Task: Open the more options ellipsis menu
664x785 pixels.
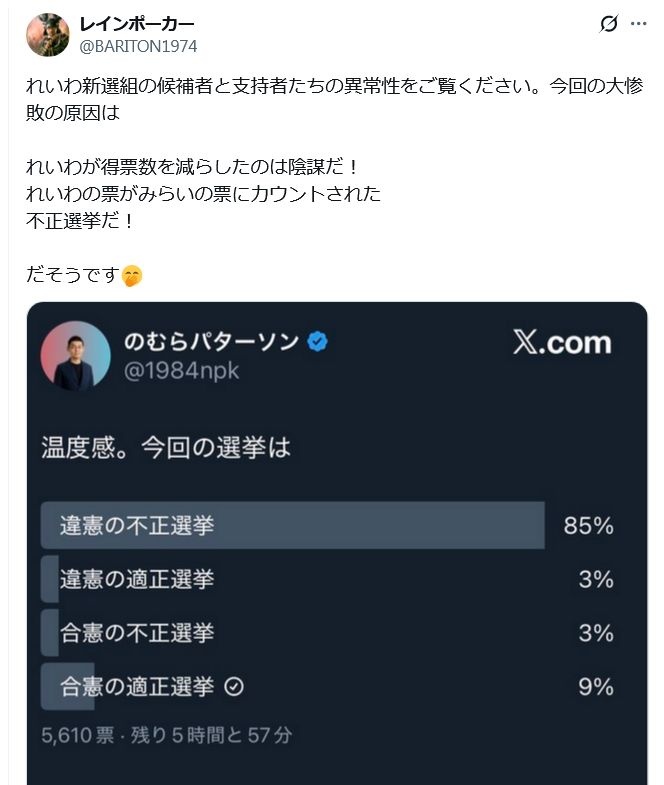Action: pyautogui.click(x=640, y=24)
